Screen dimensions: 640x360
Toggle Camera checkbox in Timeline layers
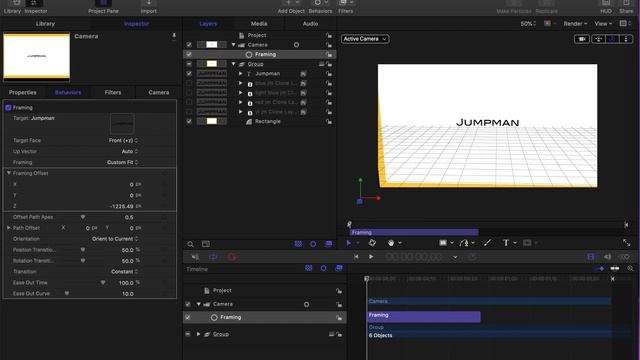[x=188, y=304]
